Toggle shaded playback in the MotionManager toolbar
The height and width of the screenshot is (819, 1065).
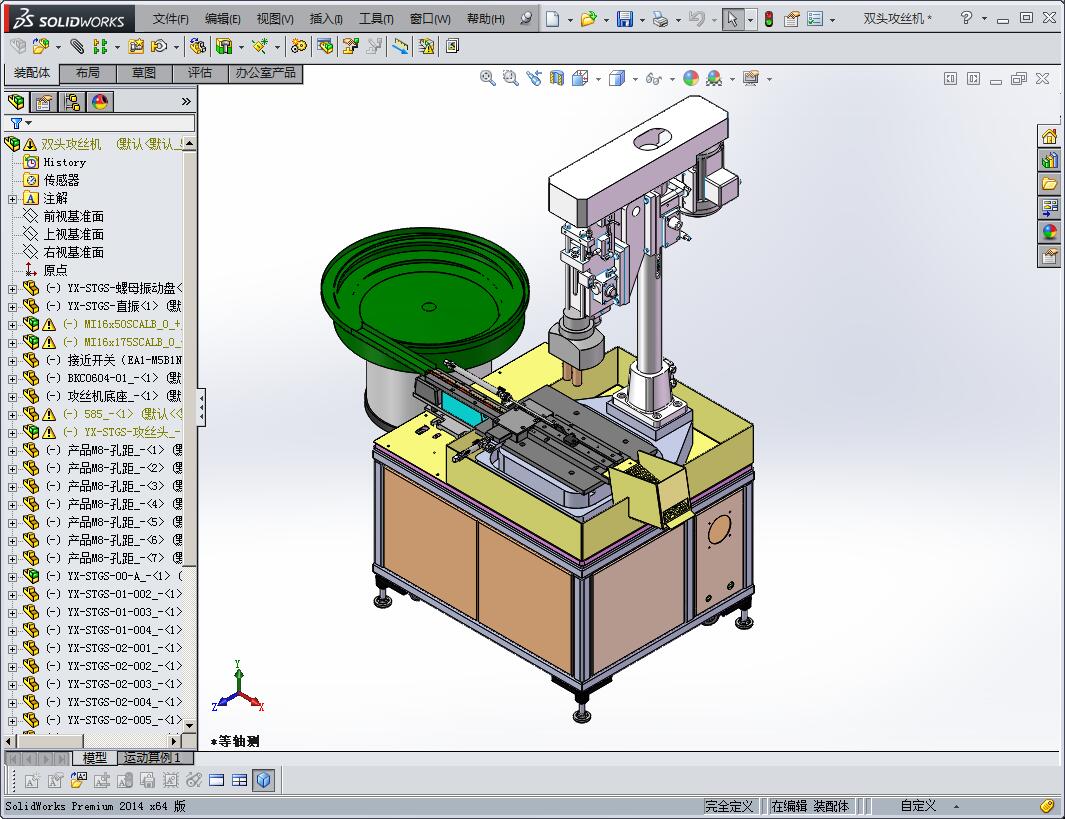pyautogui.click(x=263, y=780)
